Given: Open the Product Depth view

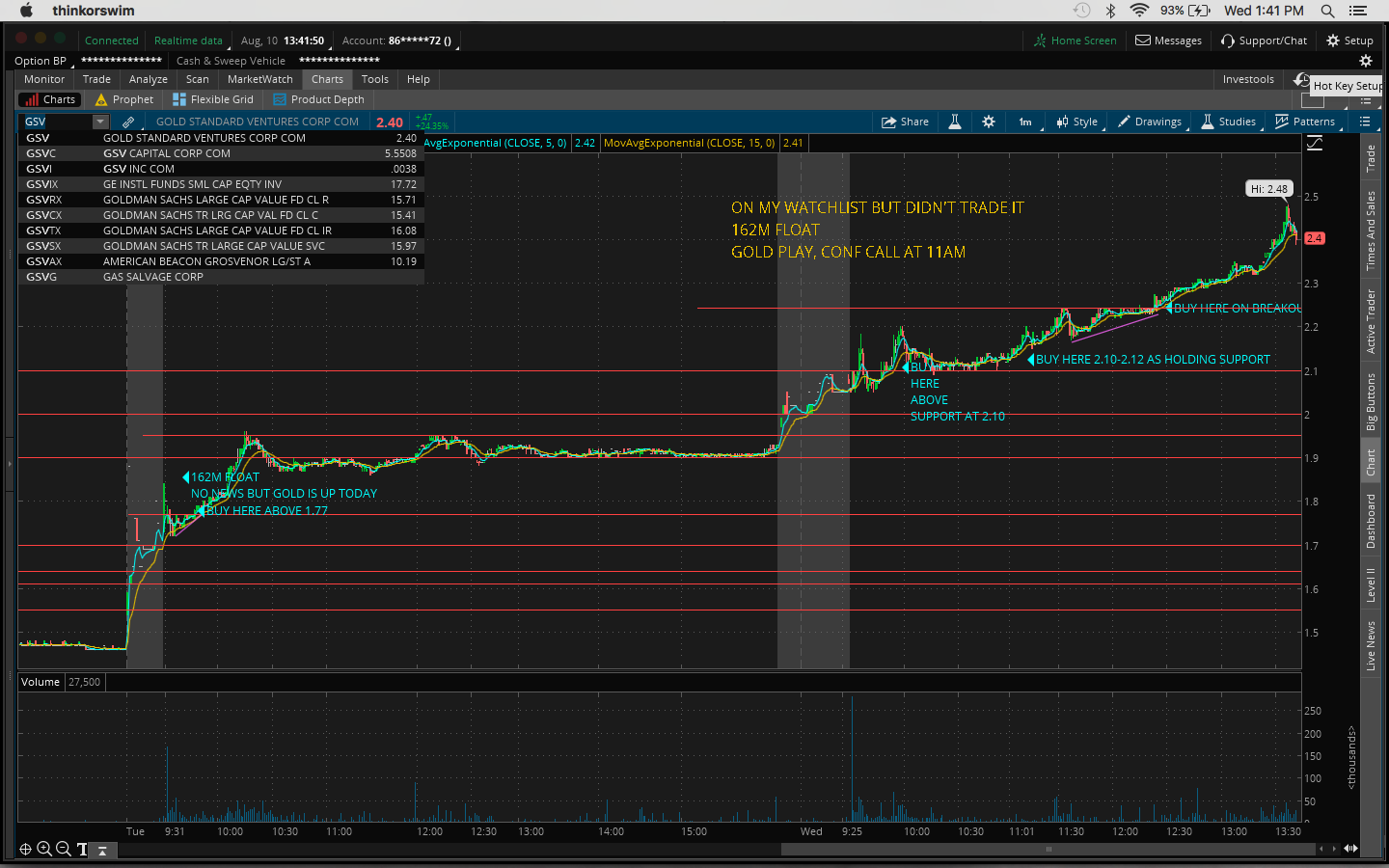Looking at the screenshot, I should point(319,99).
